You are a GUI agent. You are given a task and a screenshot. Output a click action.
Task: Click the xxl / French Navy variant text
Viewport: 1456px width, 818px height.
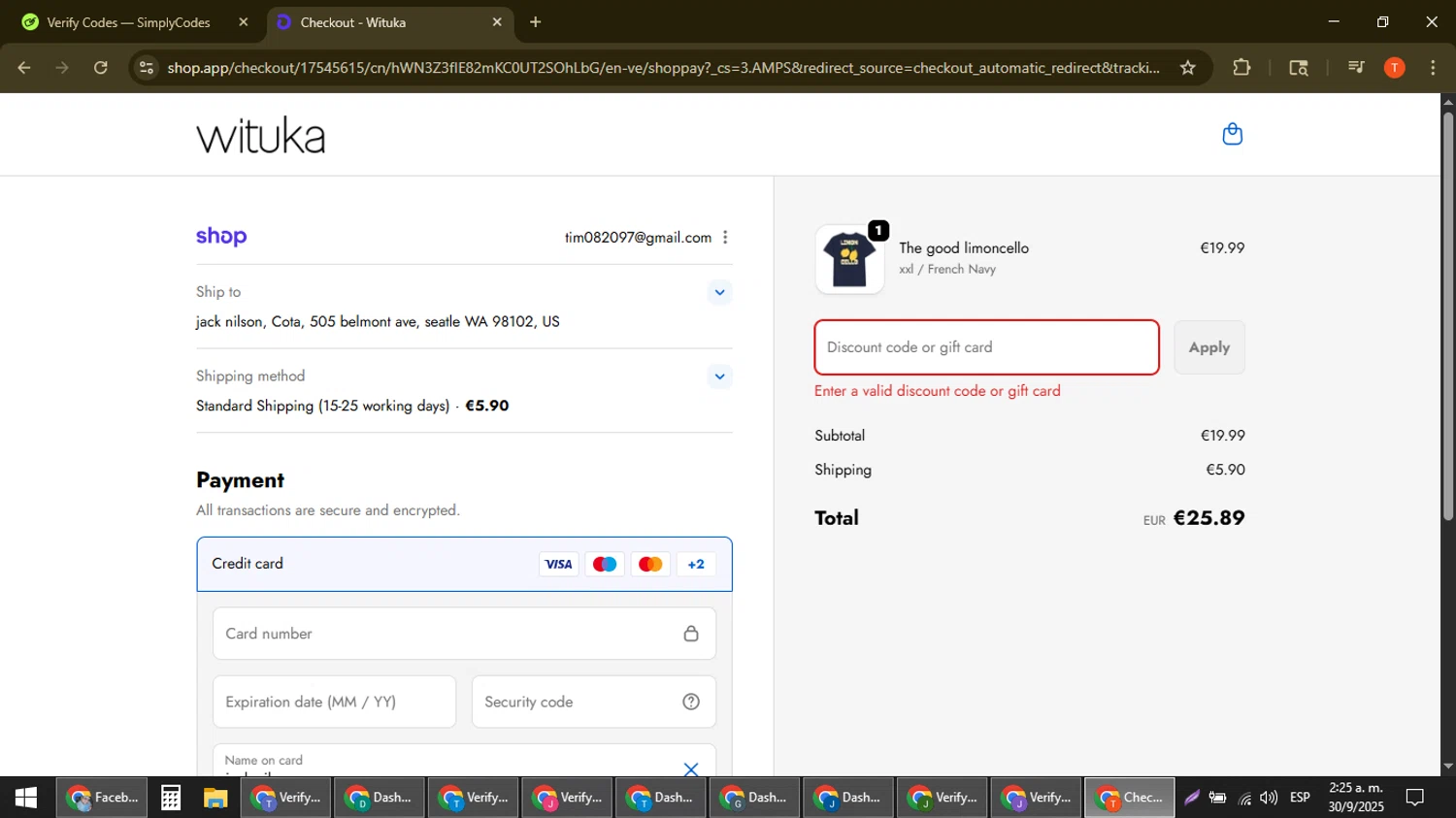947,270
